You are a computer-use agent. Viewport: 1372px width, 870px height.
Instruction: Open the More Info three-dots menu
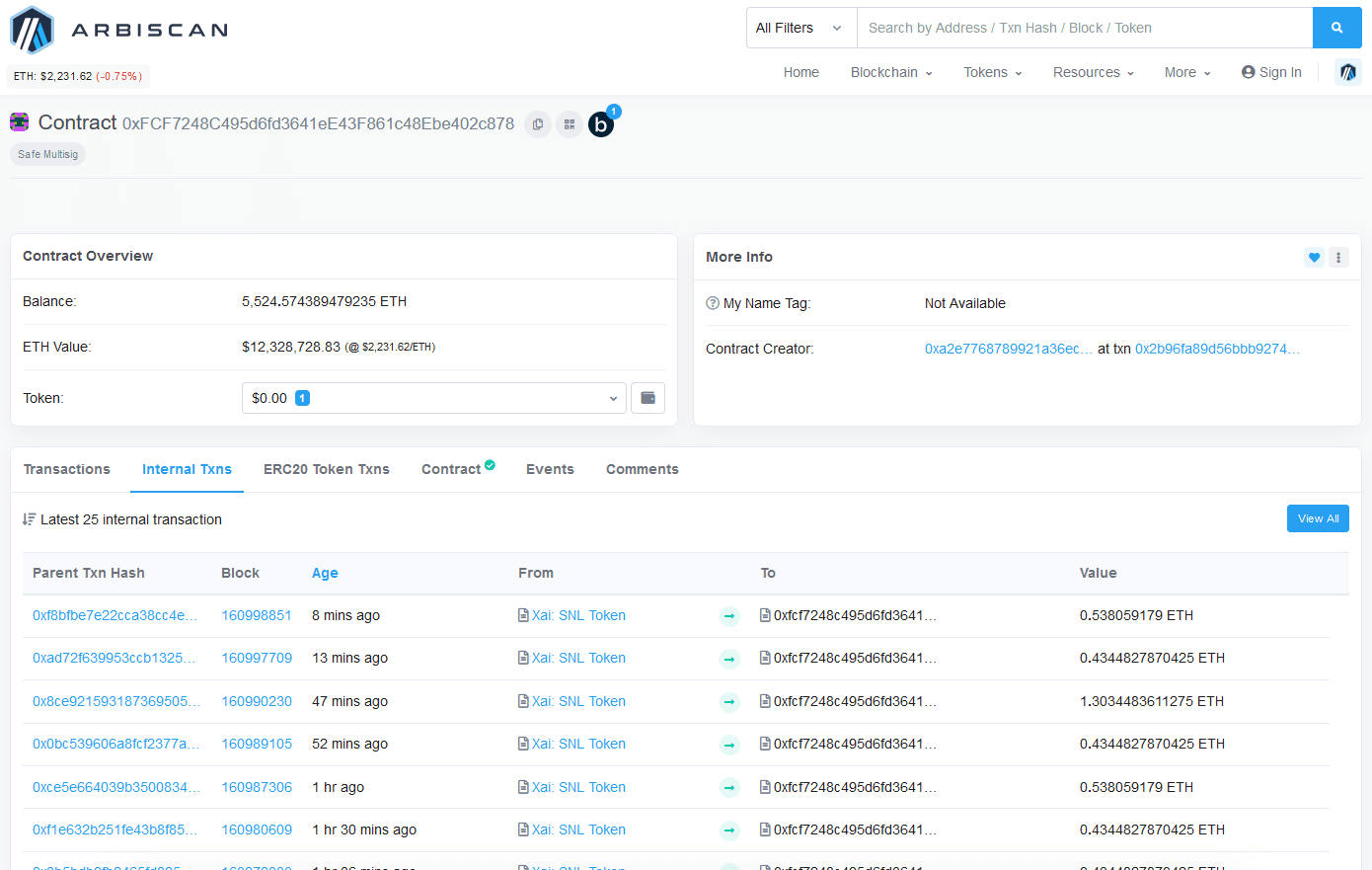click(x=1338, y=258)
